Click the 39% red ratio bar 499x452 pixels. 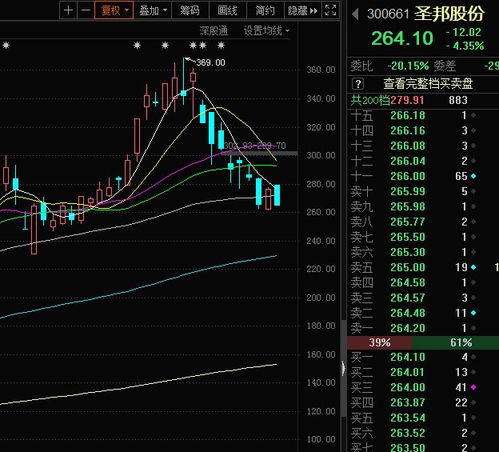click(x=380, y=343)
